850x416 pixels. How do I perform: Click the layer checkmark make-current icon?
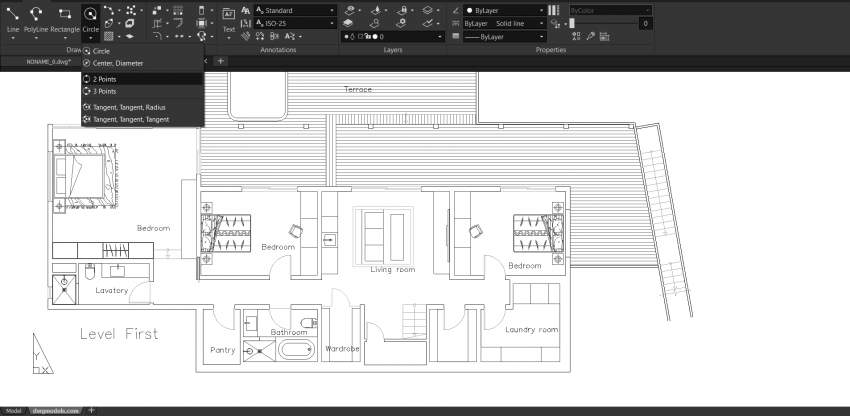pyautogui.click(x=428, y=23)
